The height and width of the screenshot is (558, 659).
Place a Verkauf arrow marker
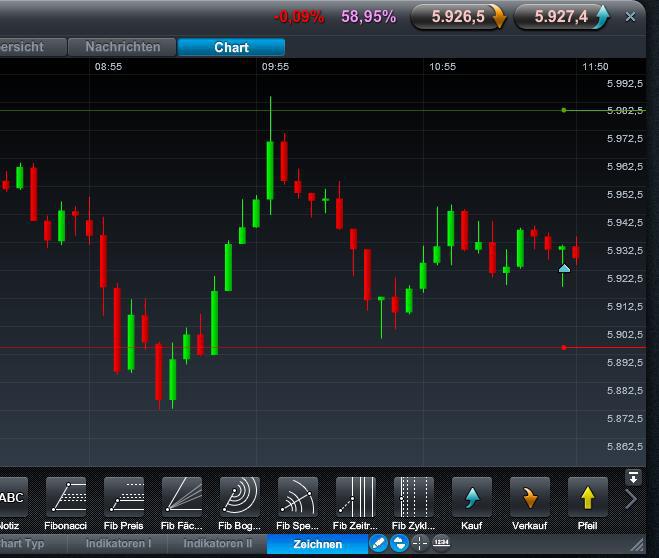[530, 497]
